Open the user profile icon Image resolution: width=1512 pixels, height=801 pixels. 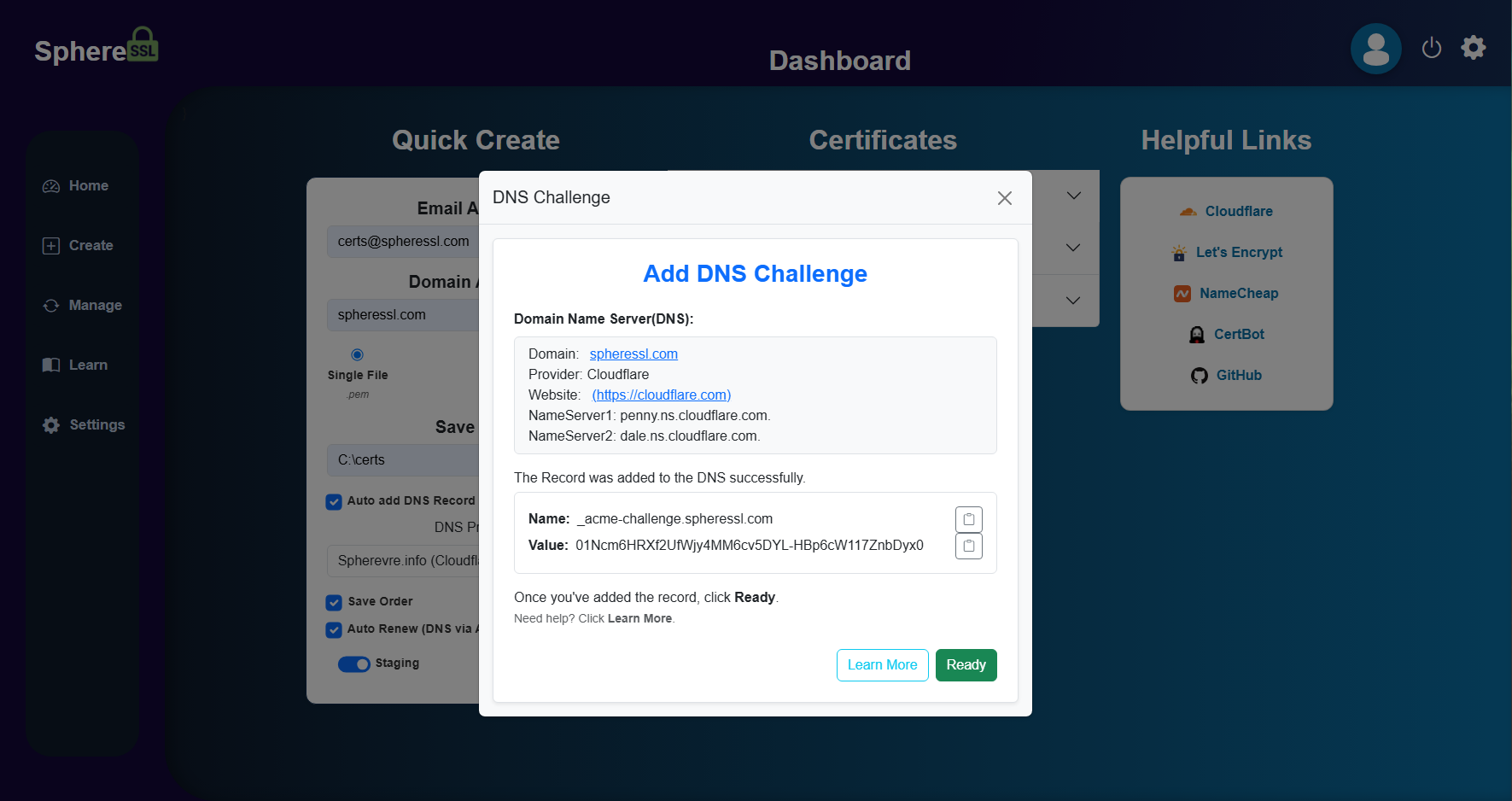coord(1375,49)
